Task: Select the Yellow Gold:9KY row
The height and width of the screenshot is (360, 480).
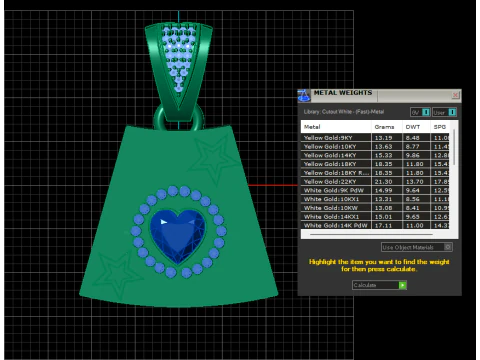Action: (375, 138)
